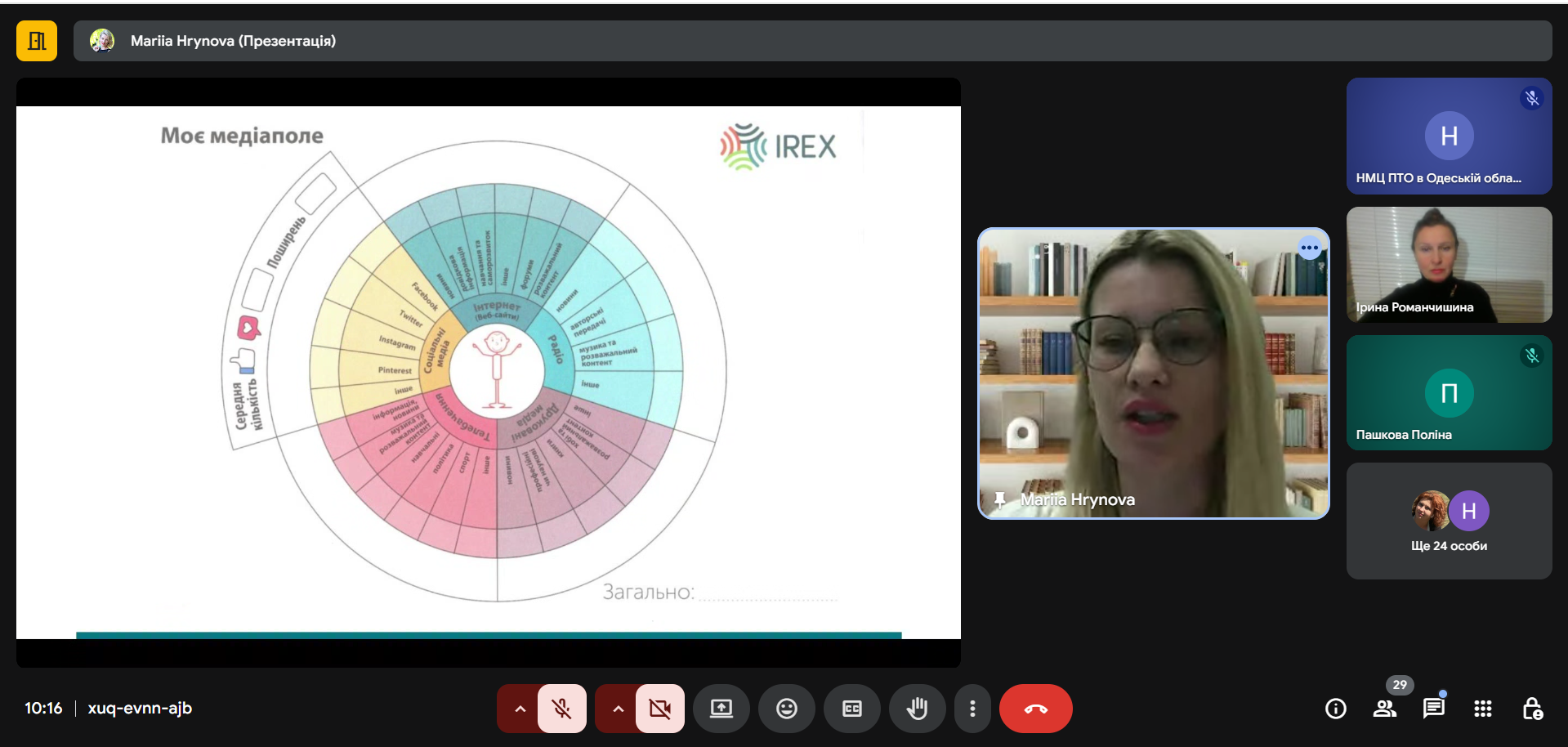
Task: Open the chat messages panel
Action: coord(1433,709)
